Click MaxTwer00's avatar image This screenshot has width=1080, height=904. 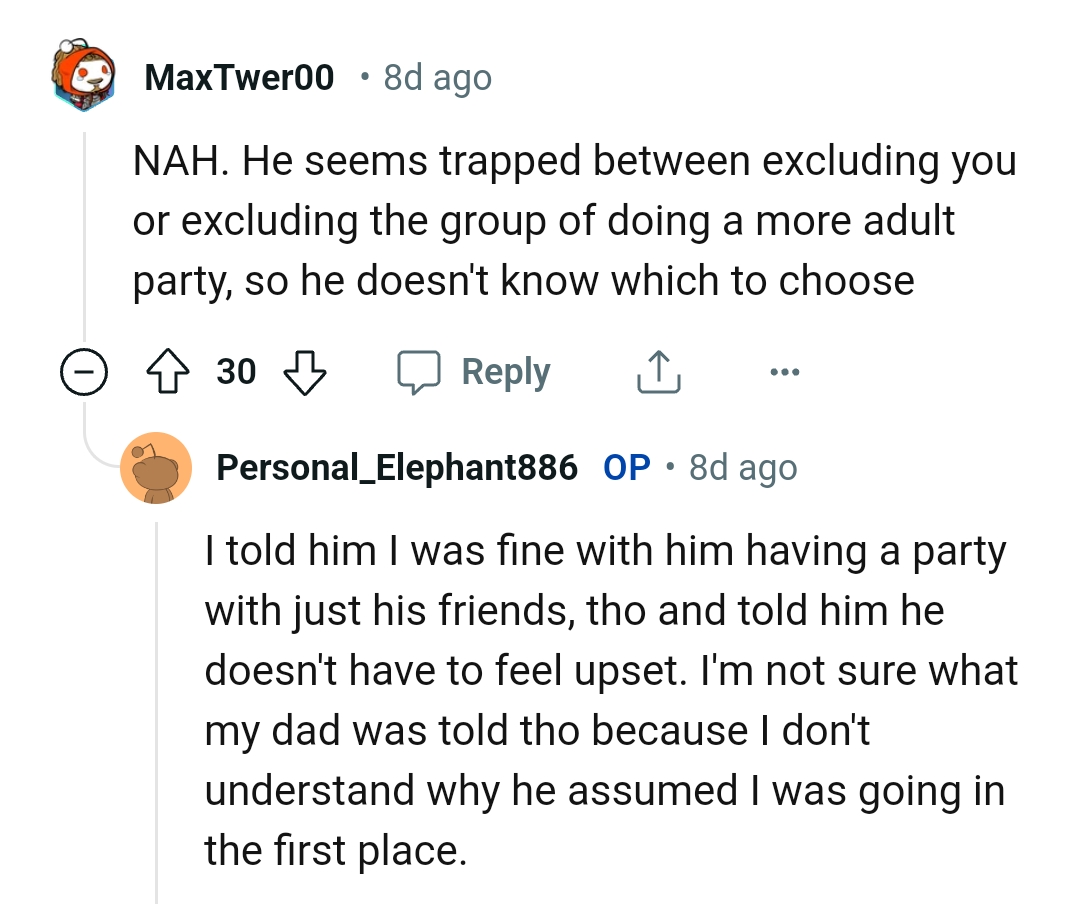pos(83,76)
